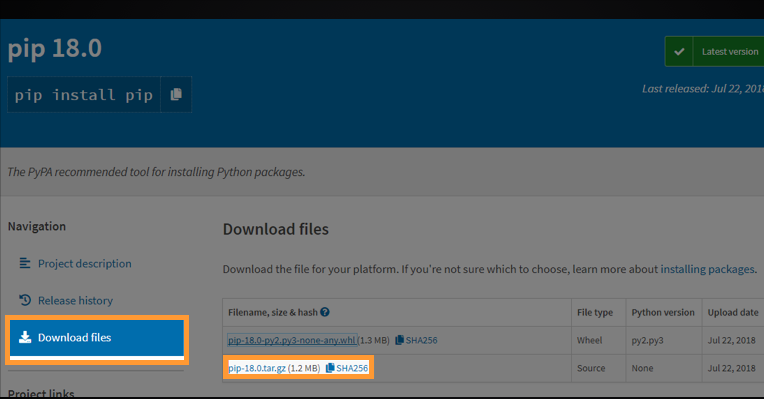Click the Release history clock icon
The height and width of the screenshot is (399, 764).
pos(25,300)
